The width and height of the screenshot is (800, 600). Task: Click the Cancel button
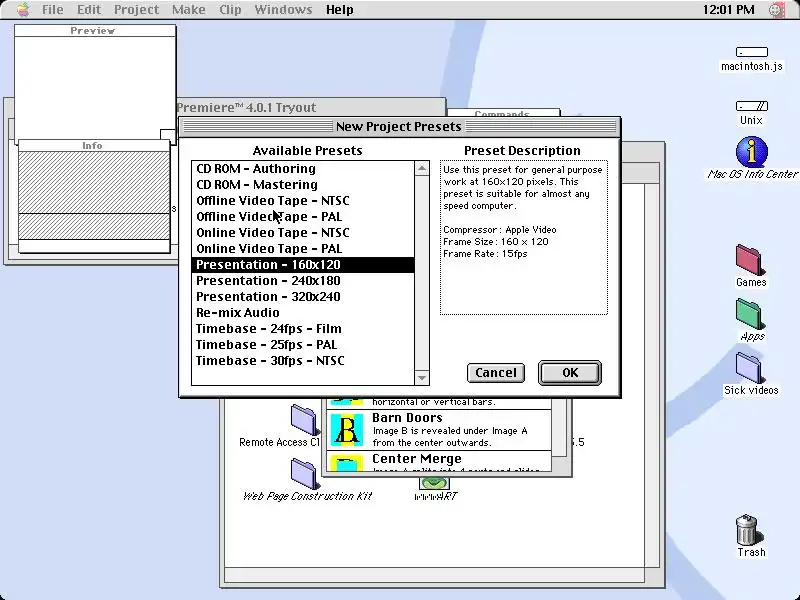(496, 373)
